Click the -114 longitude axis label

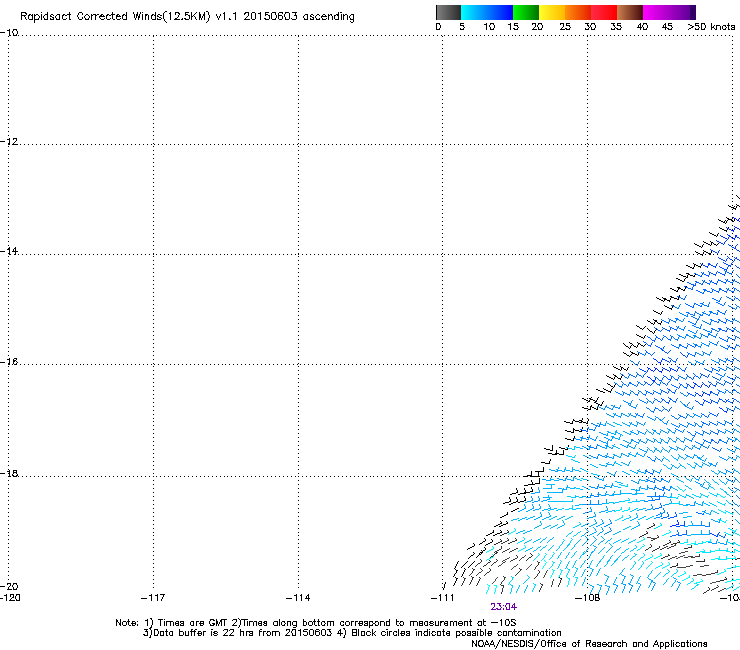point(298,598)
